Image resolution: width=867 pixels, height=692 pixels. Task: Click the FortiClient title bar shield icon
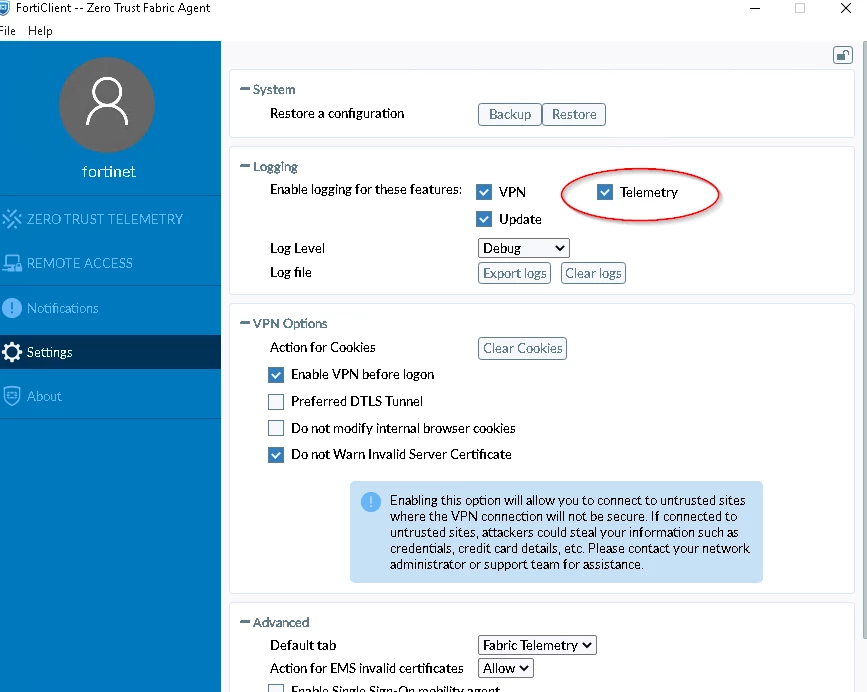tap(4, 8)
